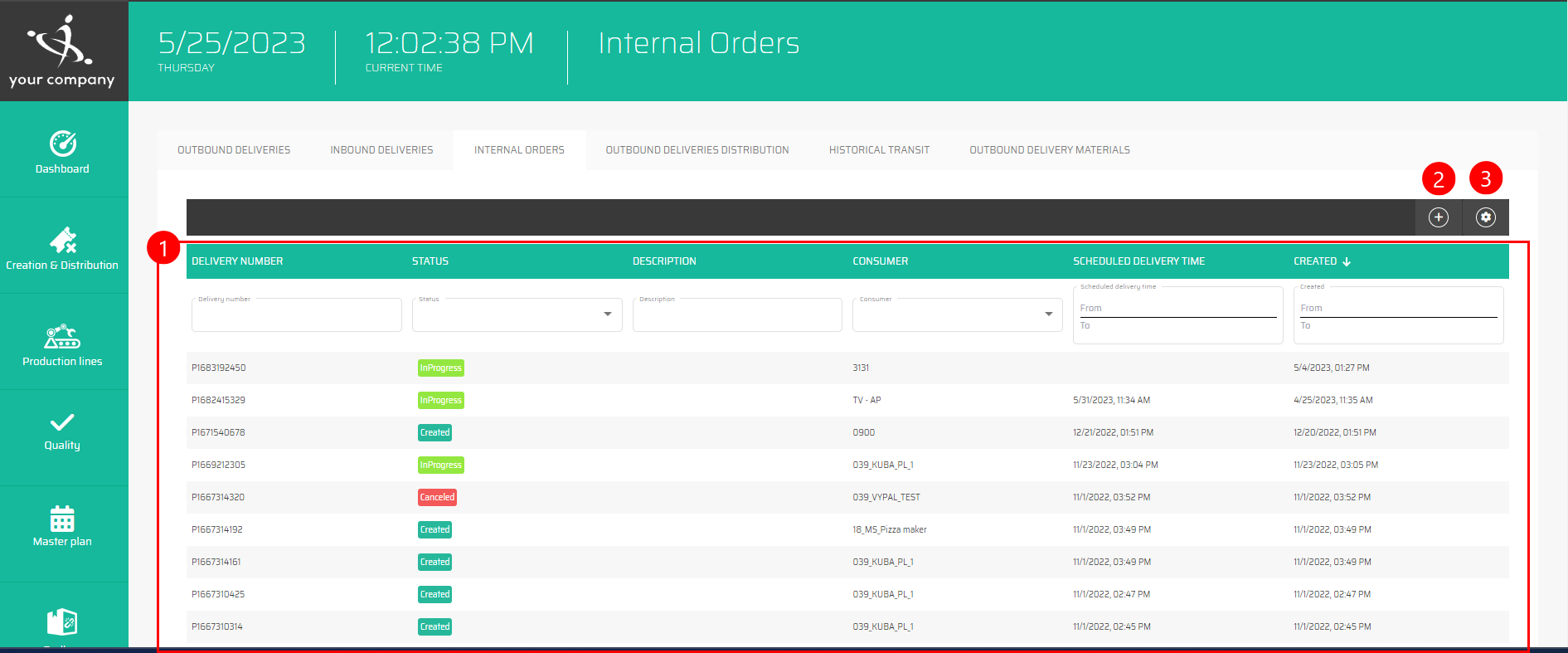
Task: Toggle sort arrow on Created column
Action: tap(1347, 261)
